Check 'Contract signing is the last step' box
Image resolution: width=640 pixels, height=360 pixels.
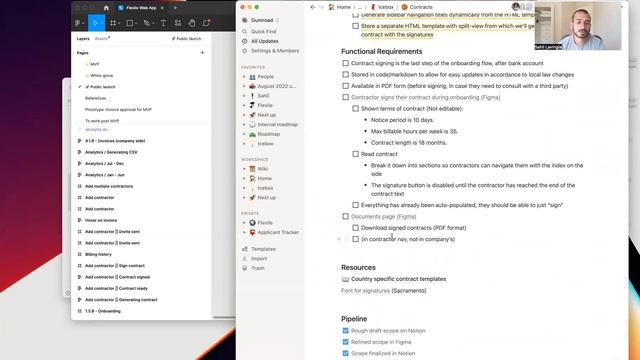(346, 63)
